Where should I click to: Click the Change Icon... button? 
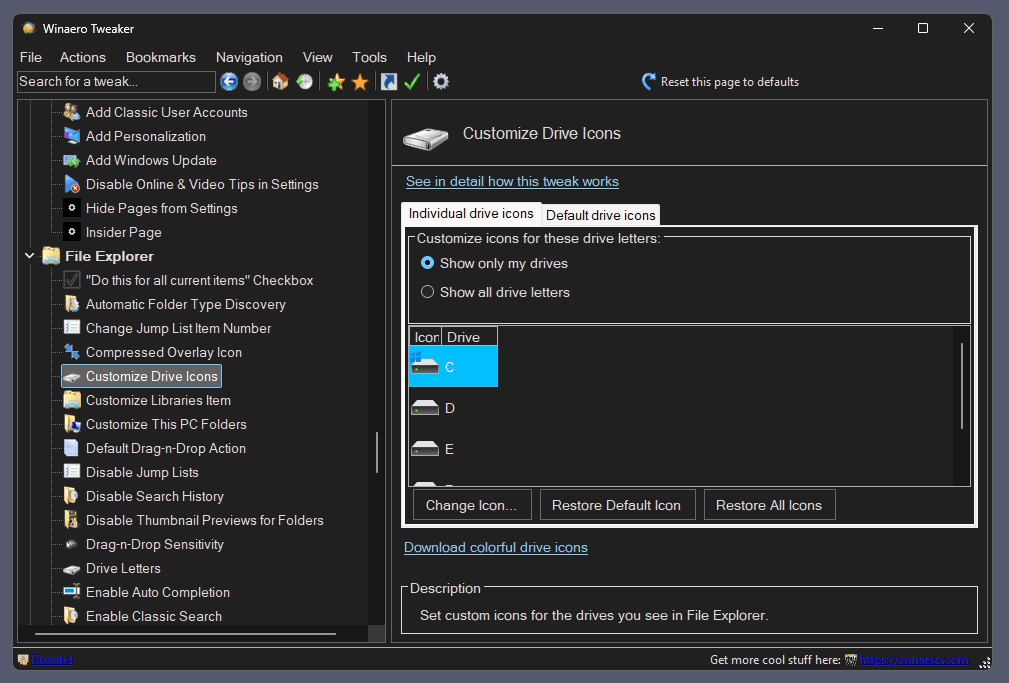[471, 505]
